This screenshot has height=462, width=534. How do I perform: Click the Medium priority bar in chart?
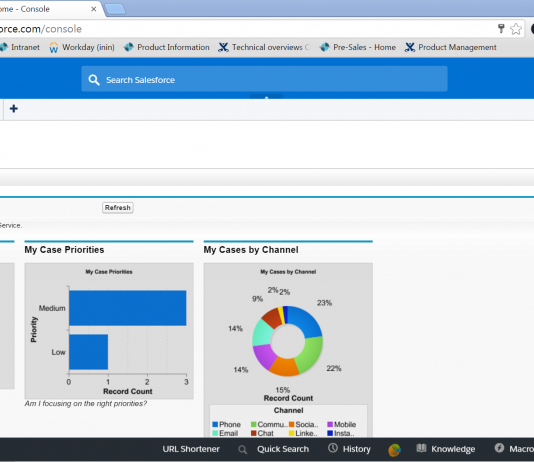click(128, 308)
